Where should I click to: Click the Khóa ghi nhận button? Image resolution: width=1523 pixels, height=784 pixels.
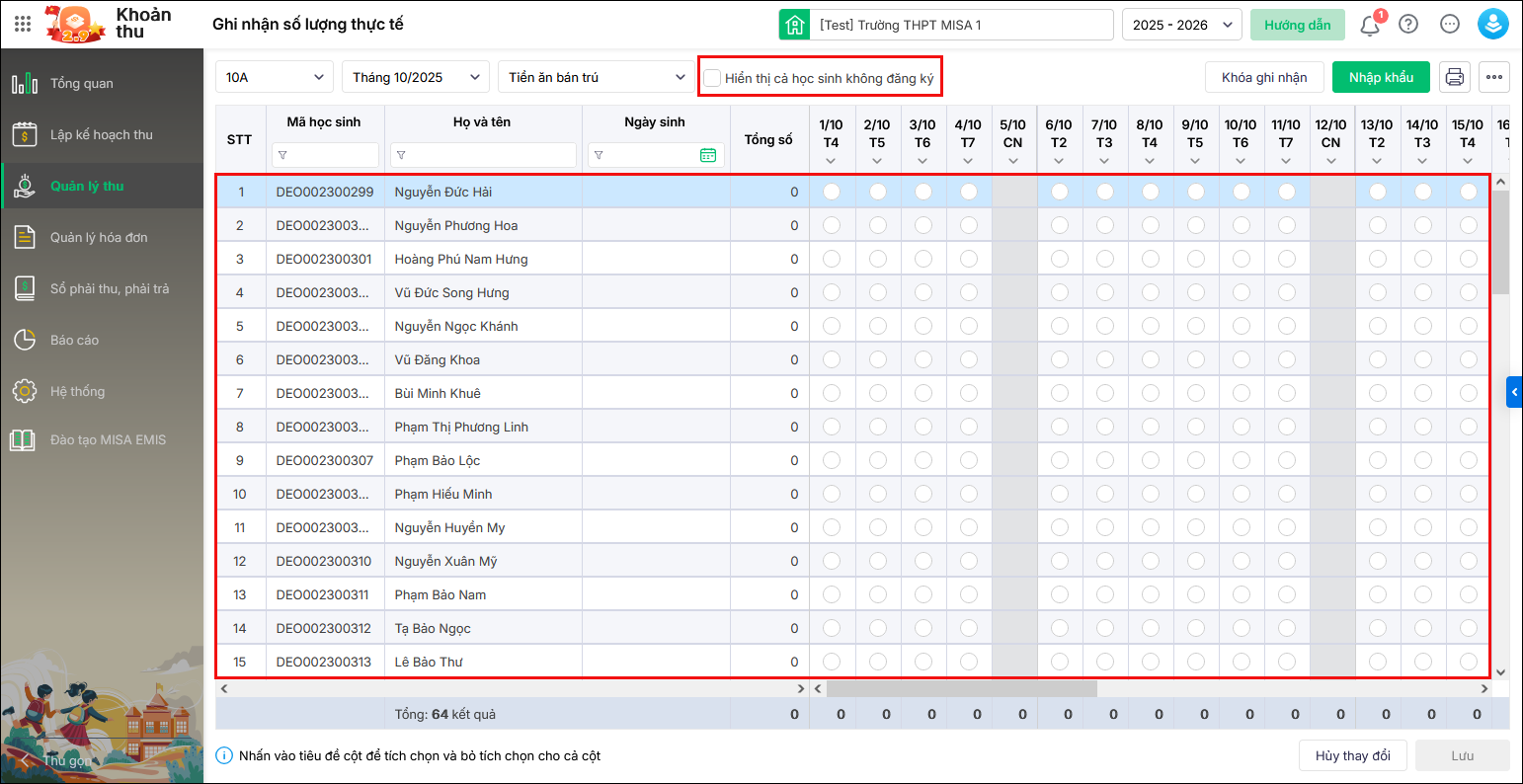[1263, 77]
